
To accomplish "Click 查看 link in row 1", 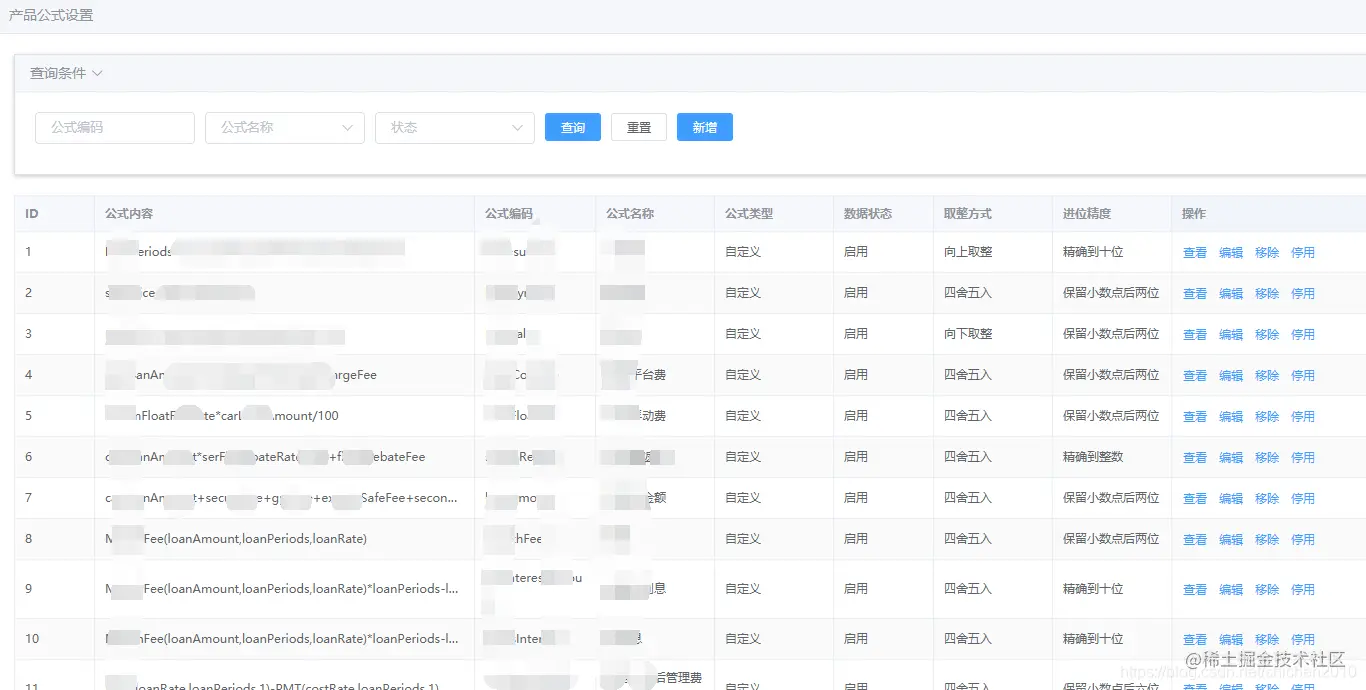I will [1195, 253].
